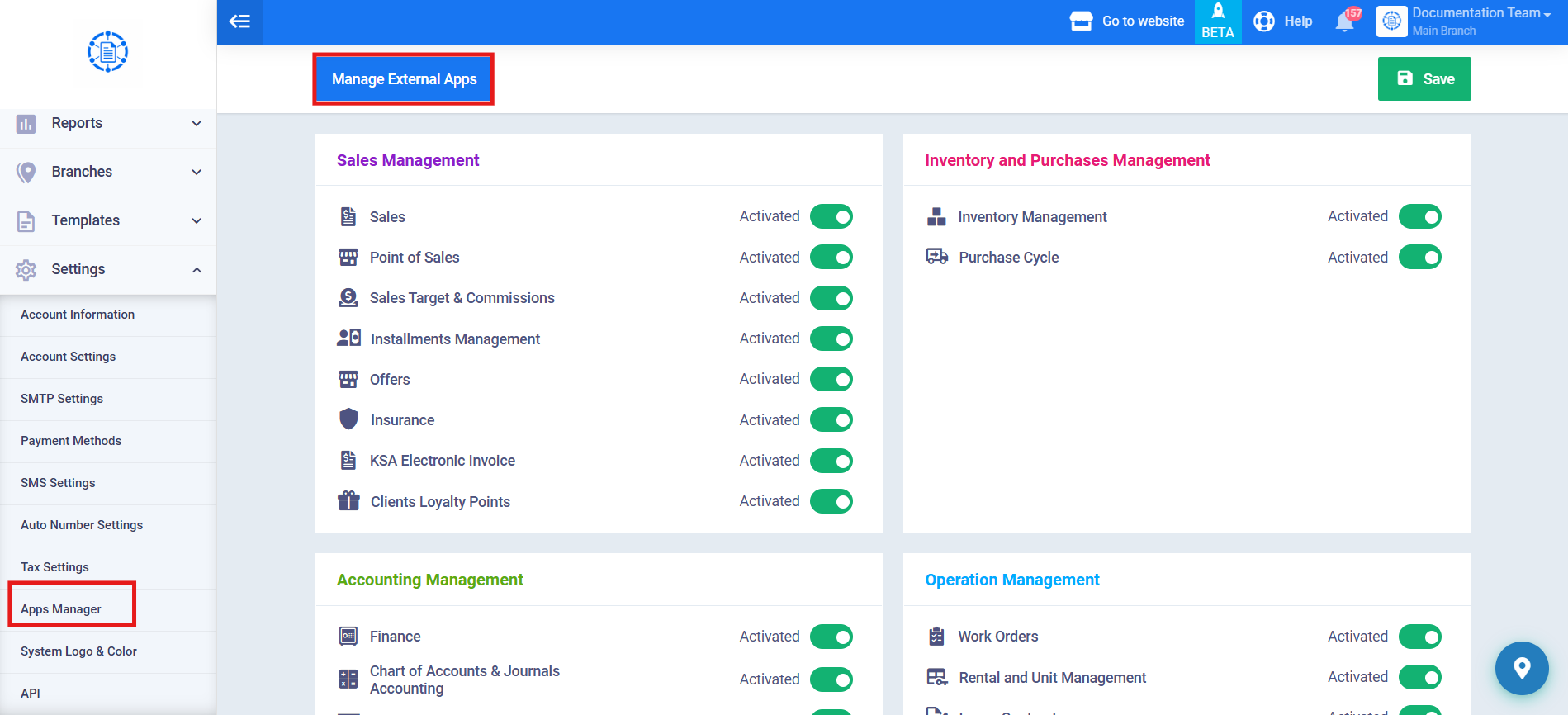1568x715 pixels.
Task: Open the Documentation Team account dropdown
Action: click(x=1481, y=13)
